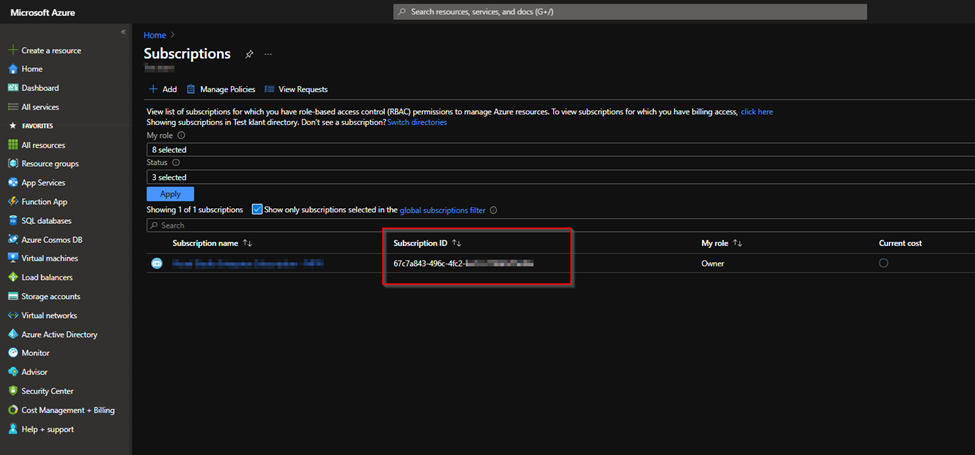Open the global subscriptions filter link
The height and width of the screenshot is (455, 975).
pos(443,210)
